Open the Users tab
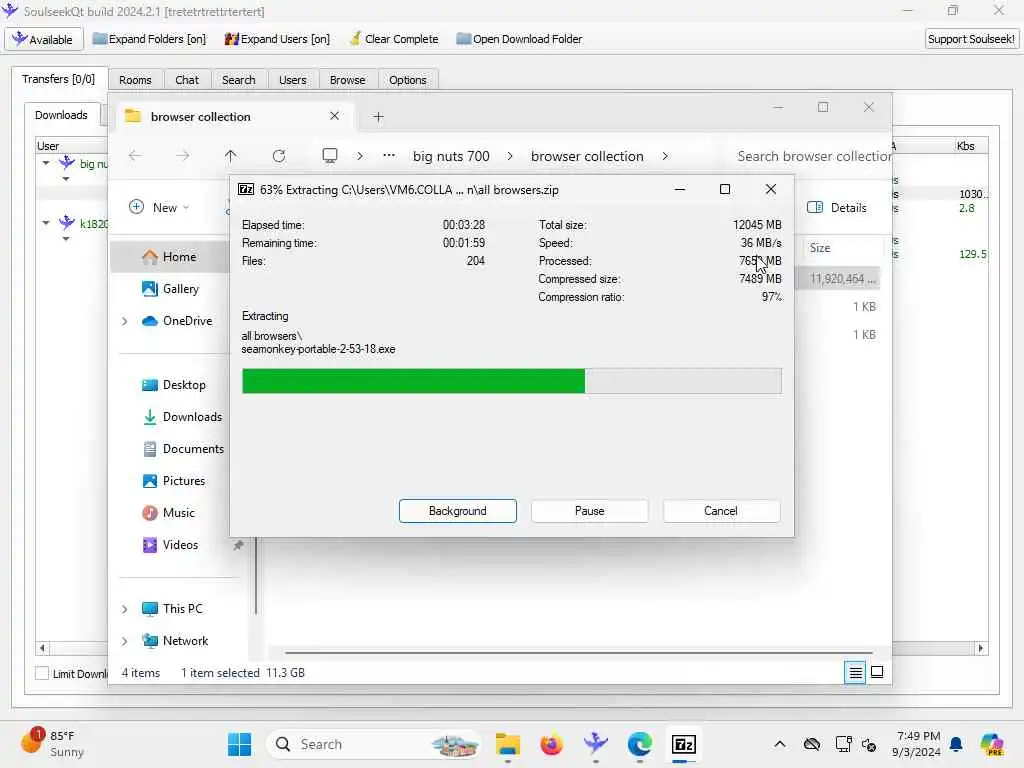The image size is (1024, 768). click(293, 80)
